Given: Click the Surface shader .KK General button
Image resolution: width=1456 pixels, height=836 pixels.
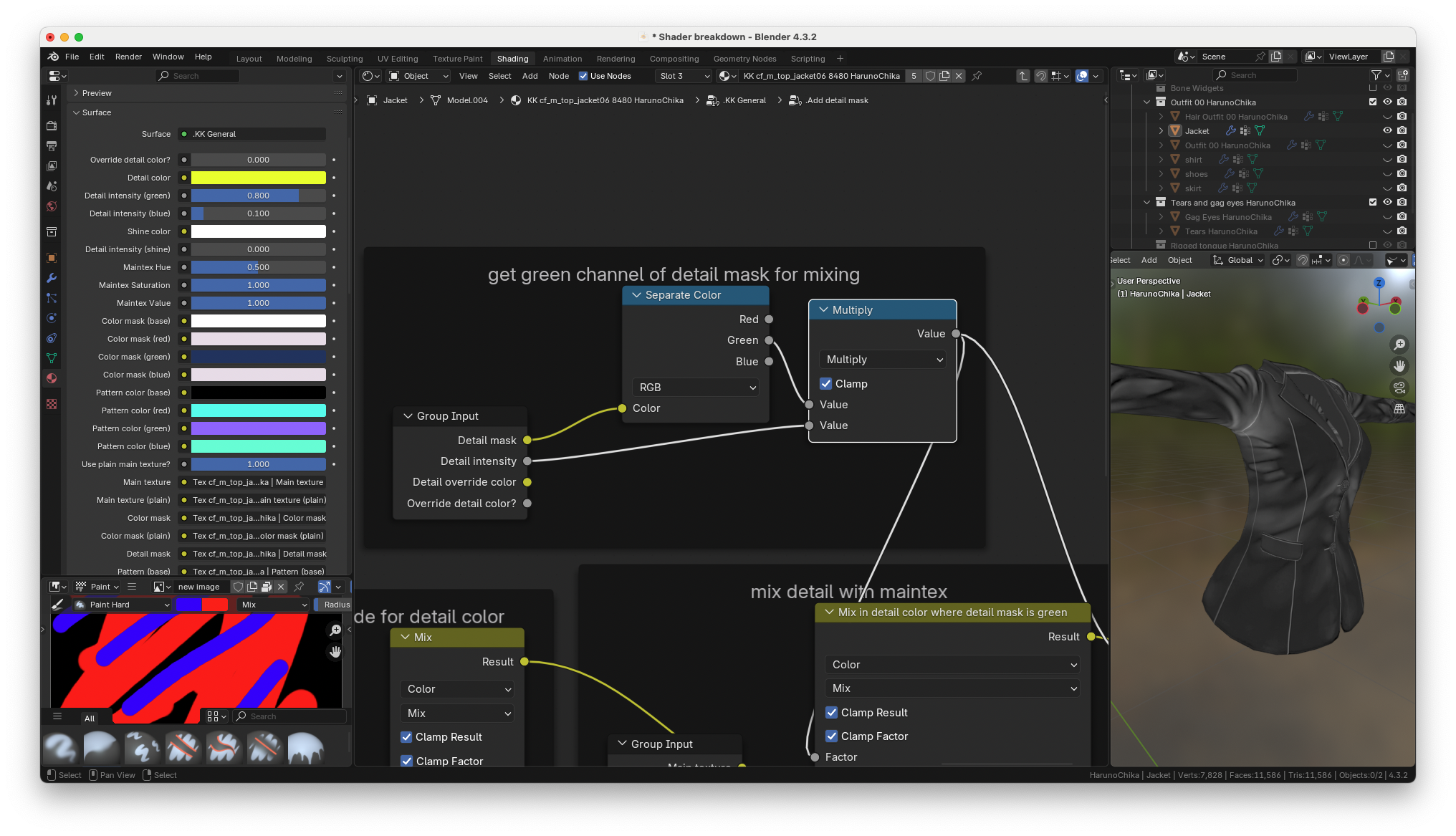Looking at the screenshot, I should pyautogui.click(x=252, y=134).
